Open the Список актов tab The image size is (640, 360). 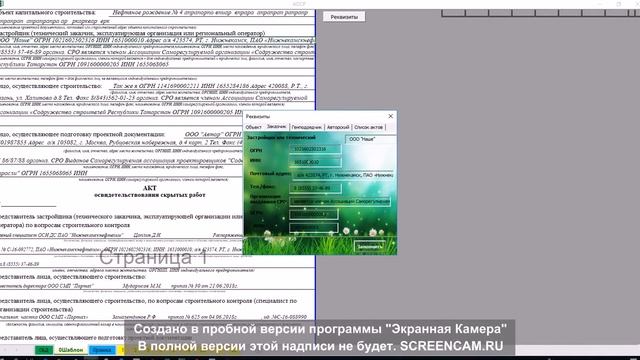point(369,127)
